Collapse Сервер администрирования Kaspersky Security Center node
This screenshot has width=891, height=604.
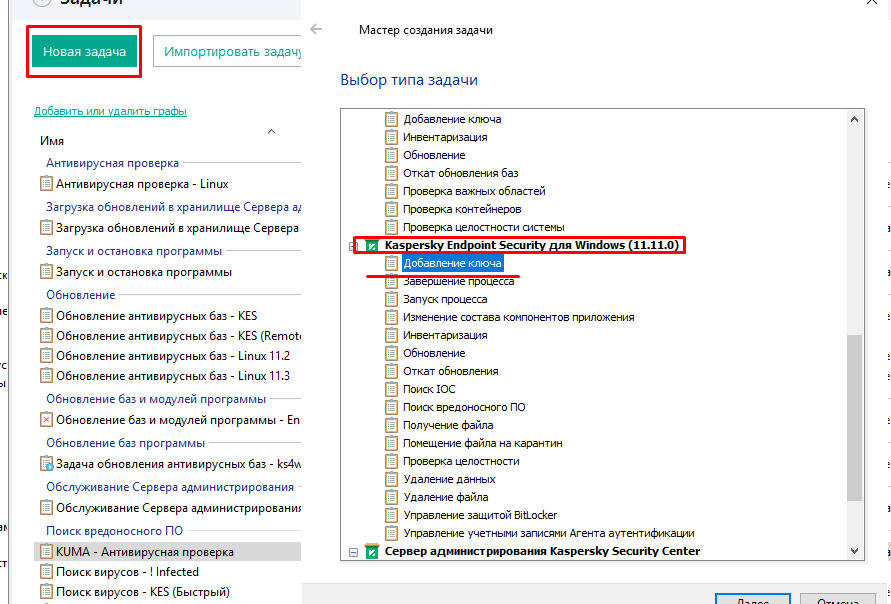(x=353, y=552)
